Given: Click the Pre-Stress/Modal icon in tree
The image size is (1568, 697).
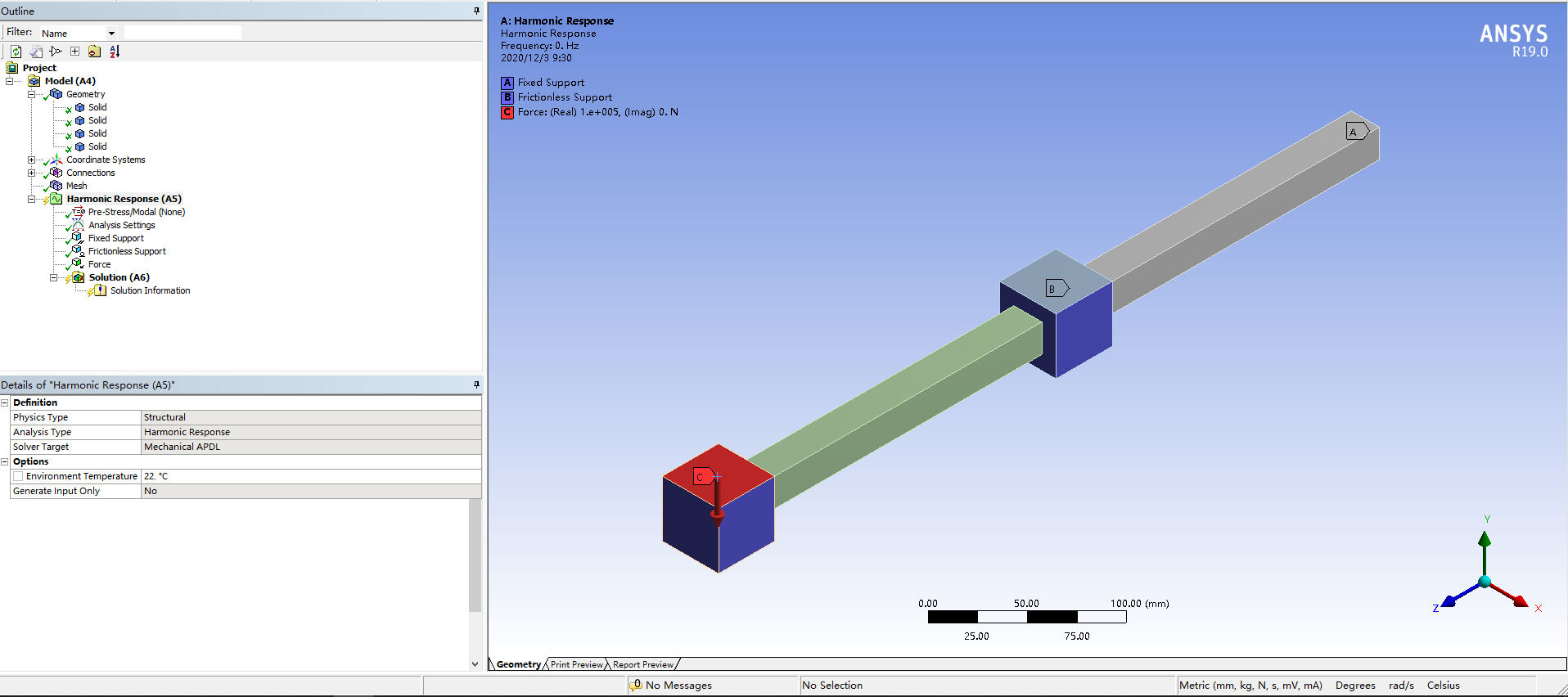Looking at the screenshot, I should click(x=78, y=212).
